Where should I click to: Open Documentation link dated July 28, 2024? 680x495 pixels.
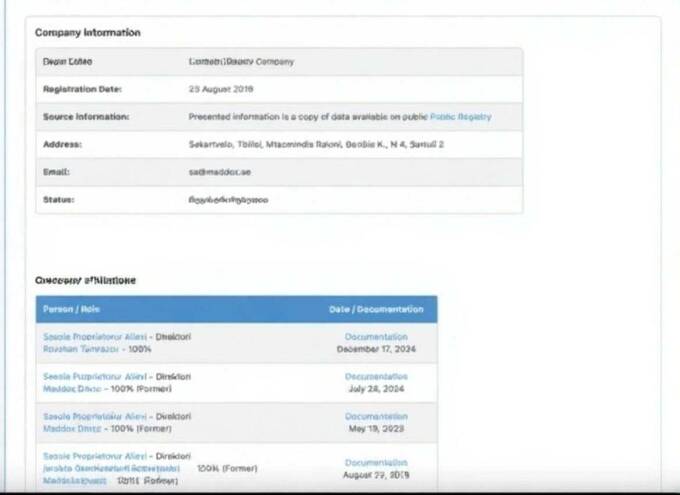click(376, 377)
